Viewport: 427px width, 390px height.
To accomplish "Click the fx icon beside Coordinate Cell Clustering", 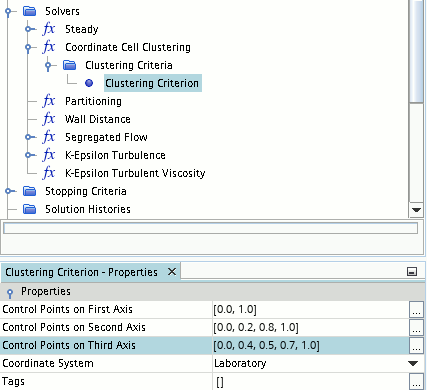I will point(49,47).
